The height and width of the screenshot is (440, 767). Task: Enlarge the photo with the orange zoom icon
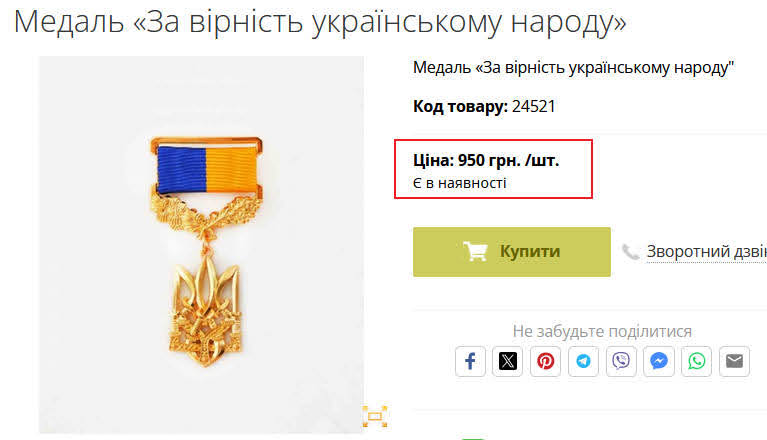click(375, 416)
